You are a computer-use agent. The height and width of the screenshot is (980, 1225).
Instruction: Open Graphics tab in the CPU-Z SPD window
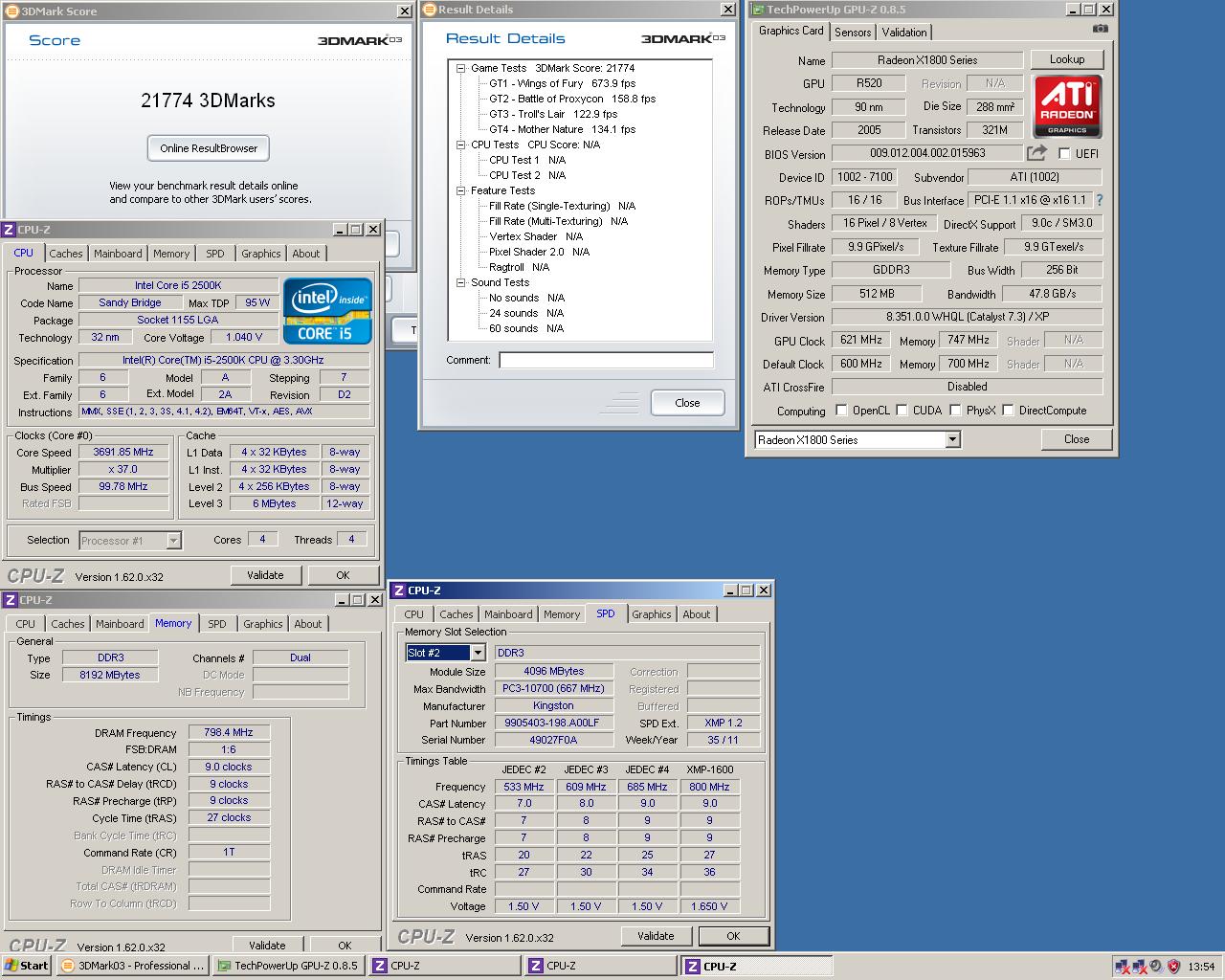[x=652, y=614]
